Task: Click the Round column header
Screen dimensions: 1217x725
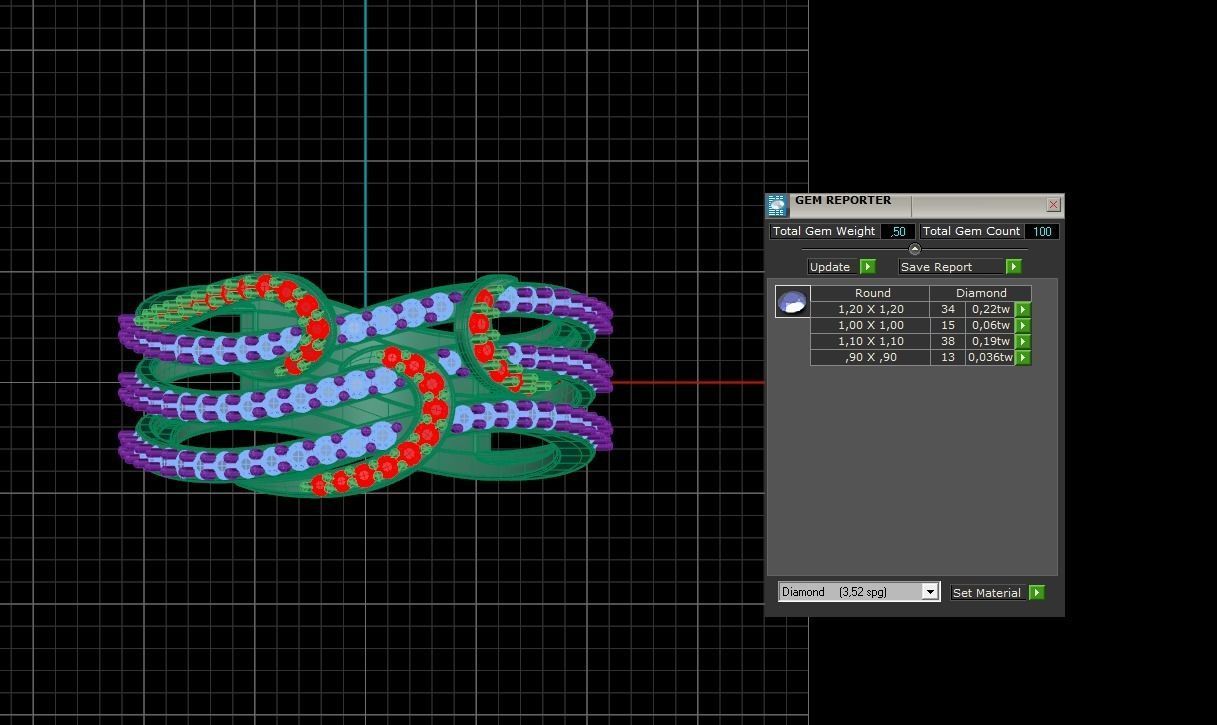Action: point(872,293)
